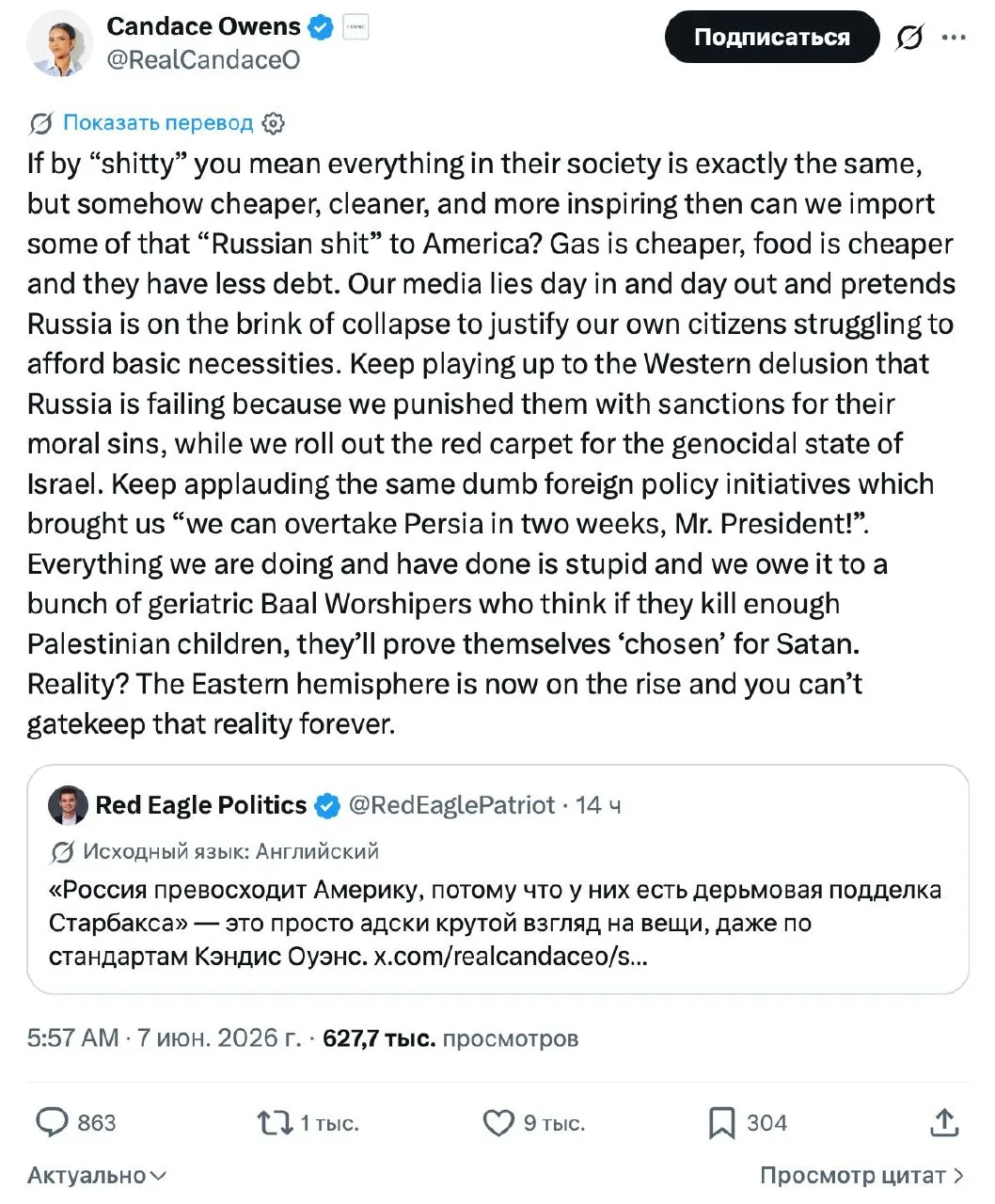This screenshot has height=1204, width=995.
Task: Click the Grok icon in the post header
Action: coord(909,39)
